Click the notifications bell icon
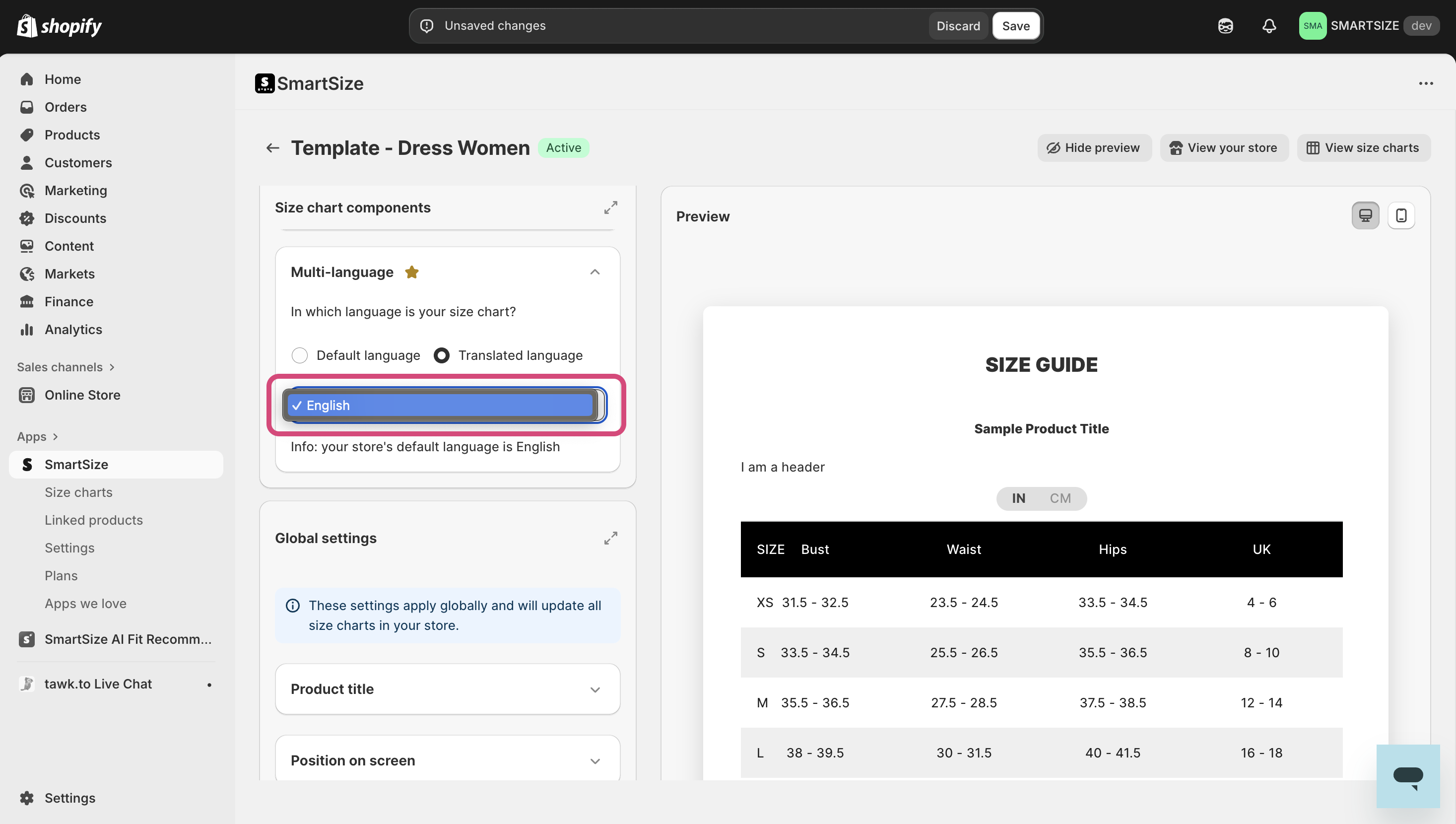This screenshot has height=824, width=1456. [x=1269, y=26]
